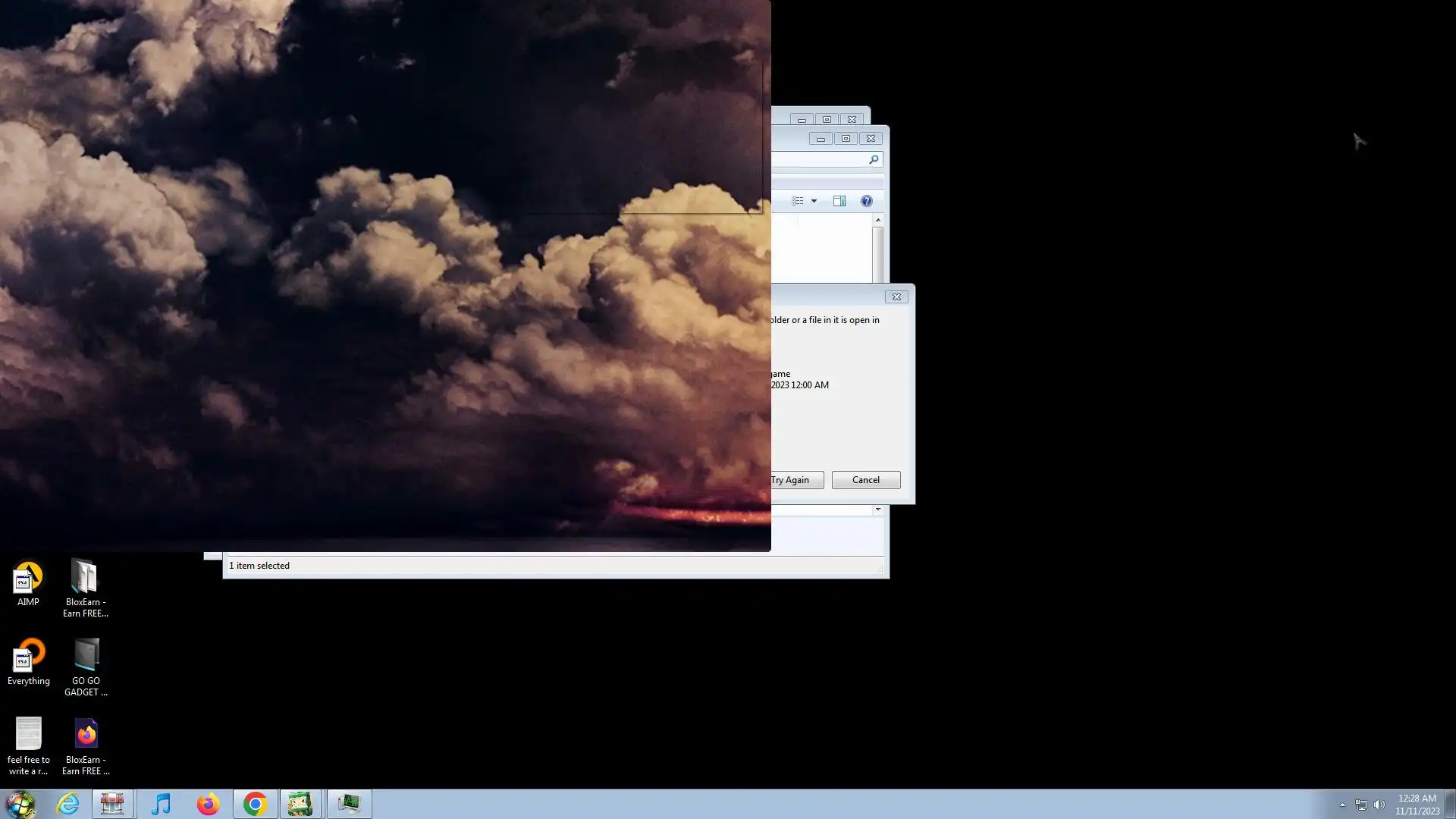
Task: Open Firefox from the taskbar
Action: pyautogui.click(x=208, y=804)
